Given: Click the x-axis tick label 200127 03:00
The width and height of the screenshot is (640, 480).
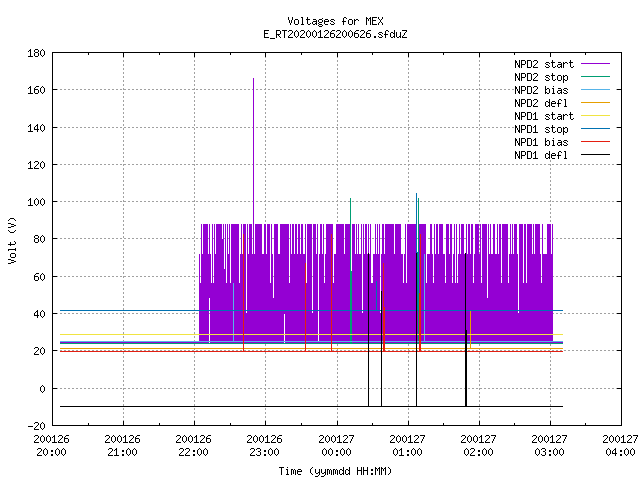Looking at the screenshot, I should pyautogui.click(x=549, y=446).
